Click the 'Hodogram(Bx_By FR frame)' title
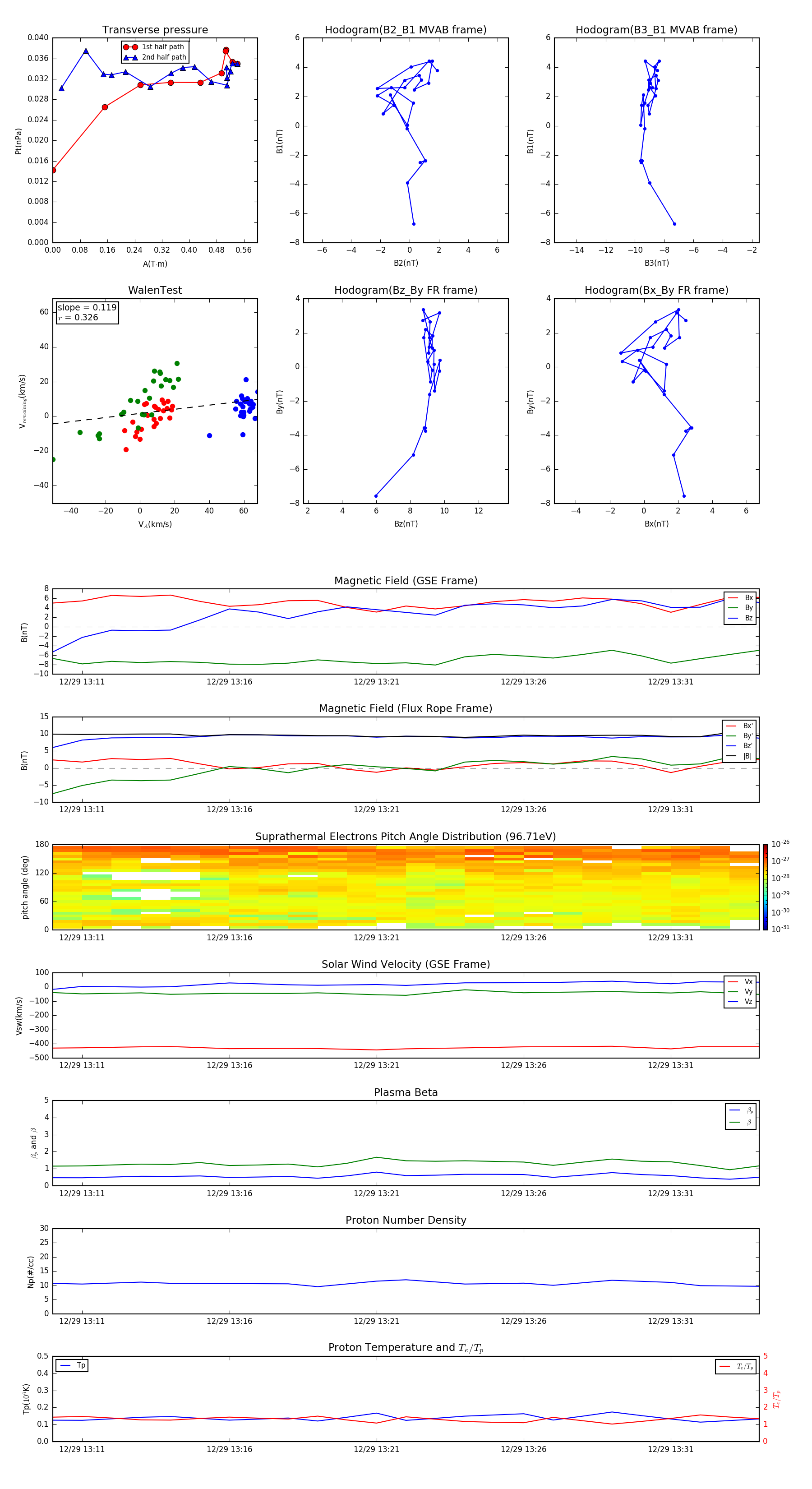 tap(656, 290)
